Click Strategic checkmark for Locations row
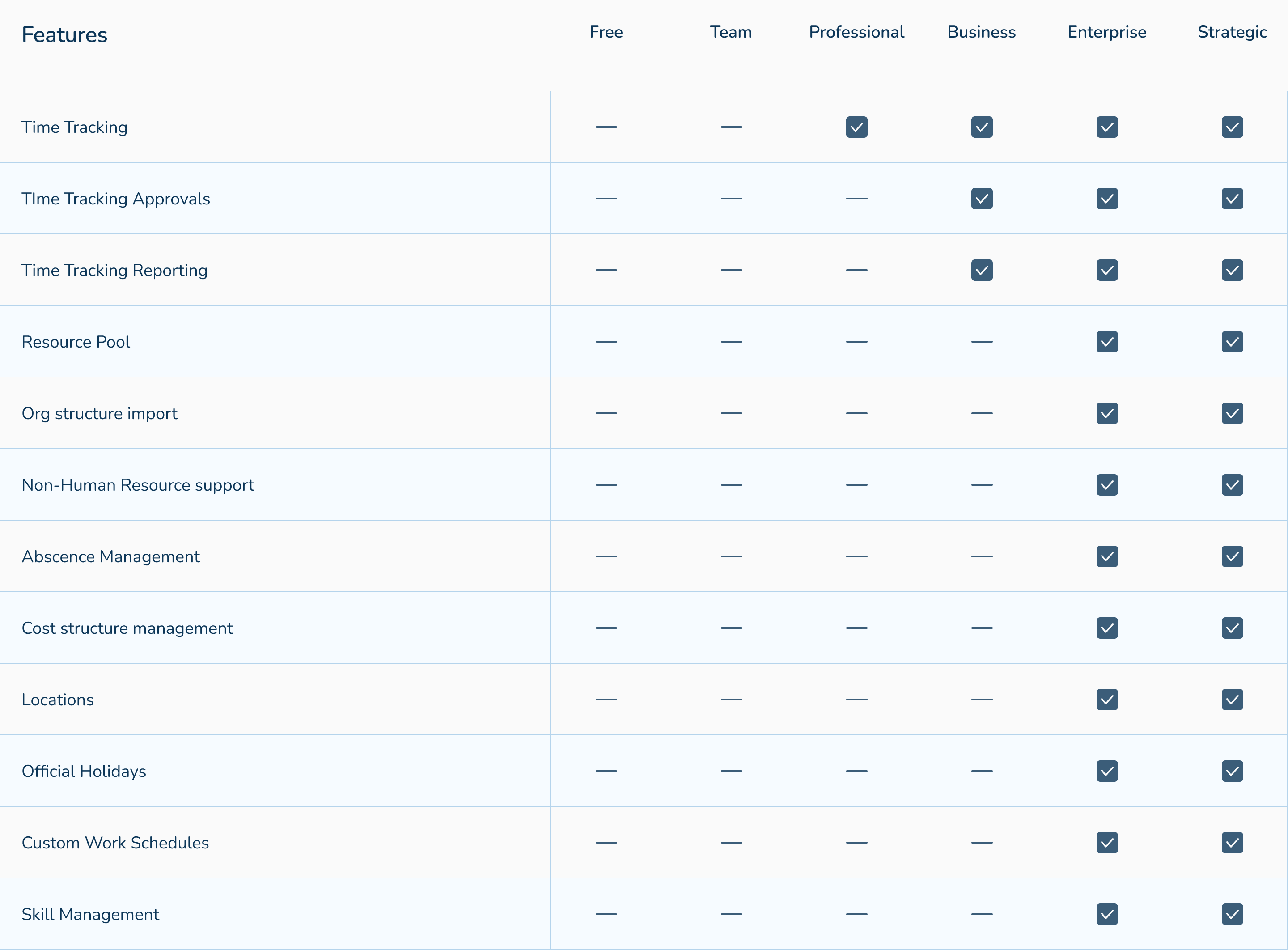The width and height of the screenshot is (1288, 950). point(1232,699)
